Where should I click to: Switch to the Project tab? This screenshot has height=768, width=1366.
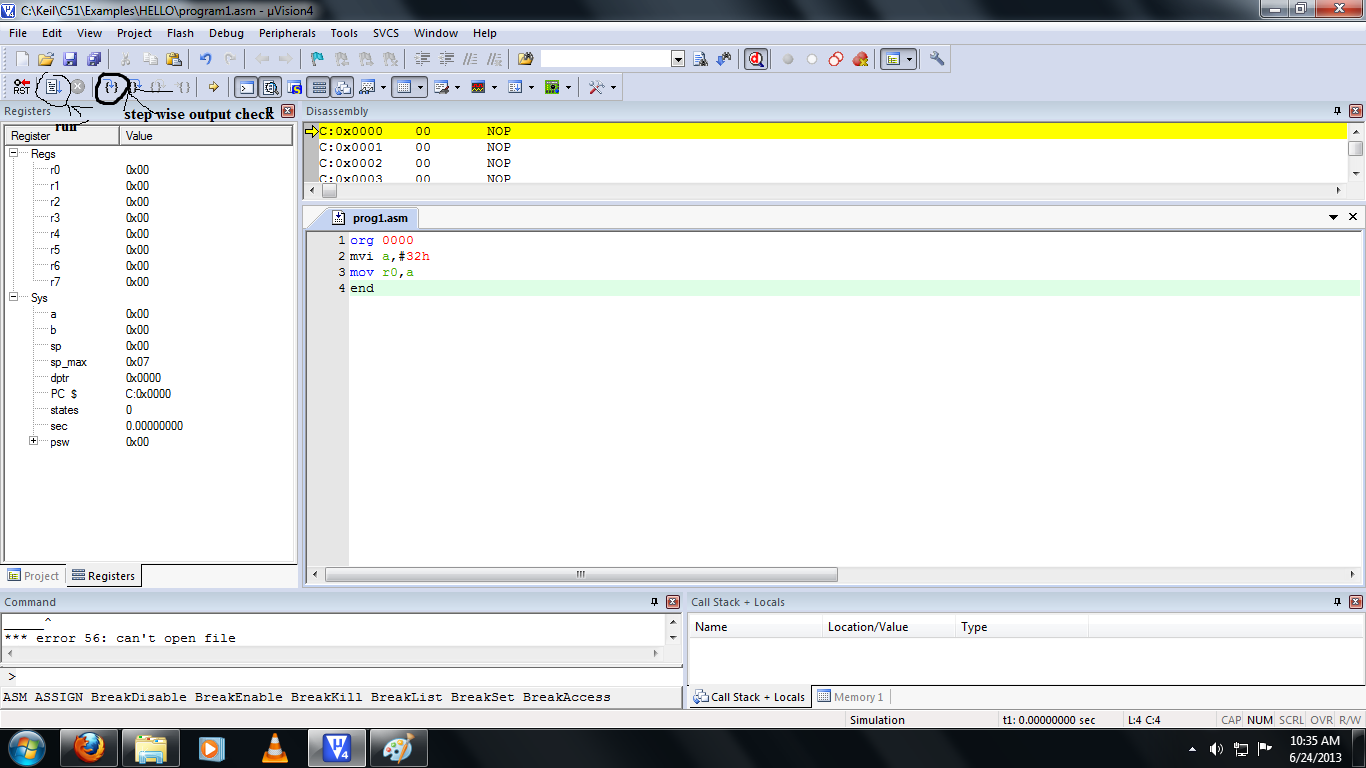[33, 576]
